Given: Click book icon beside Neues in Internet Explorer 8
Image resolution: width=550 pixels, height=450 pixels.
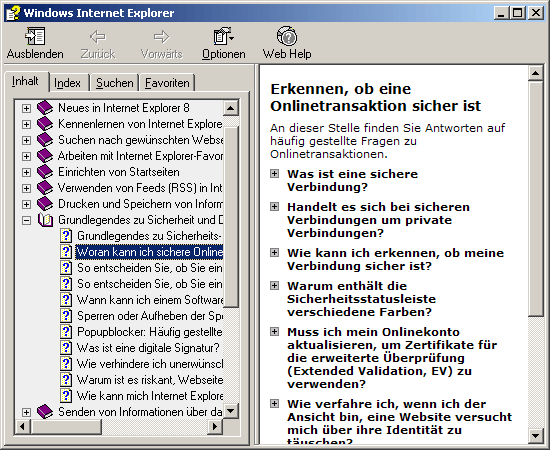Looking at the screenshot, I should 45,108.
